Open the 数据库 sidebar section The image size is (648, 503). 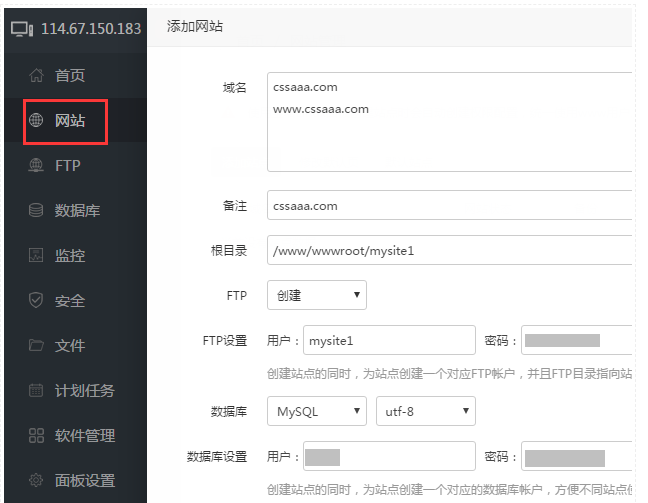click(x=76, y=210)
